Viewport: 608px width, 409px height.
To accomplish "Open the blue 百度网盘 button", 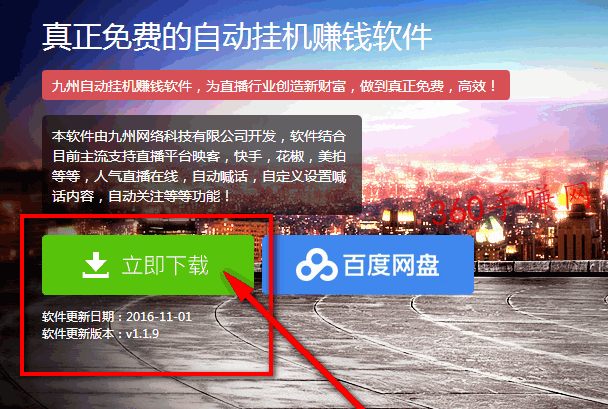I will [368, 265].
